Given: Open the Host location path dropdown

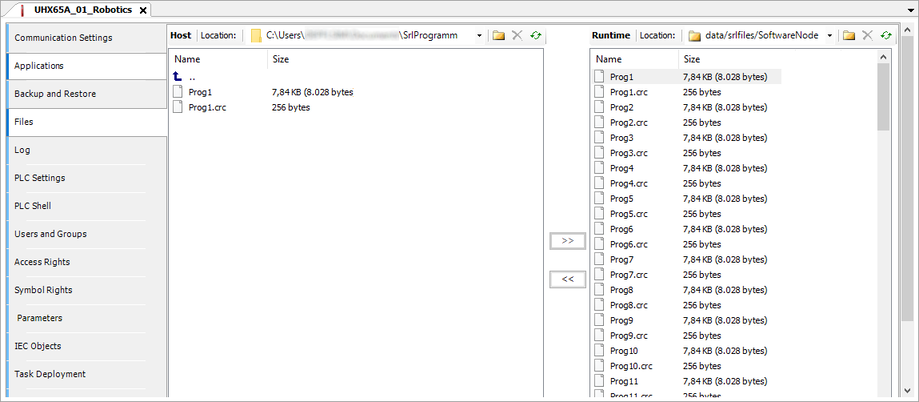Looking at the screenshot, I should click(480, 36).
